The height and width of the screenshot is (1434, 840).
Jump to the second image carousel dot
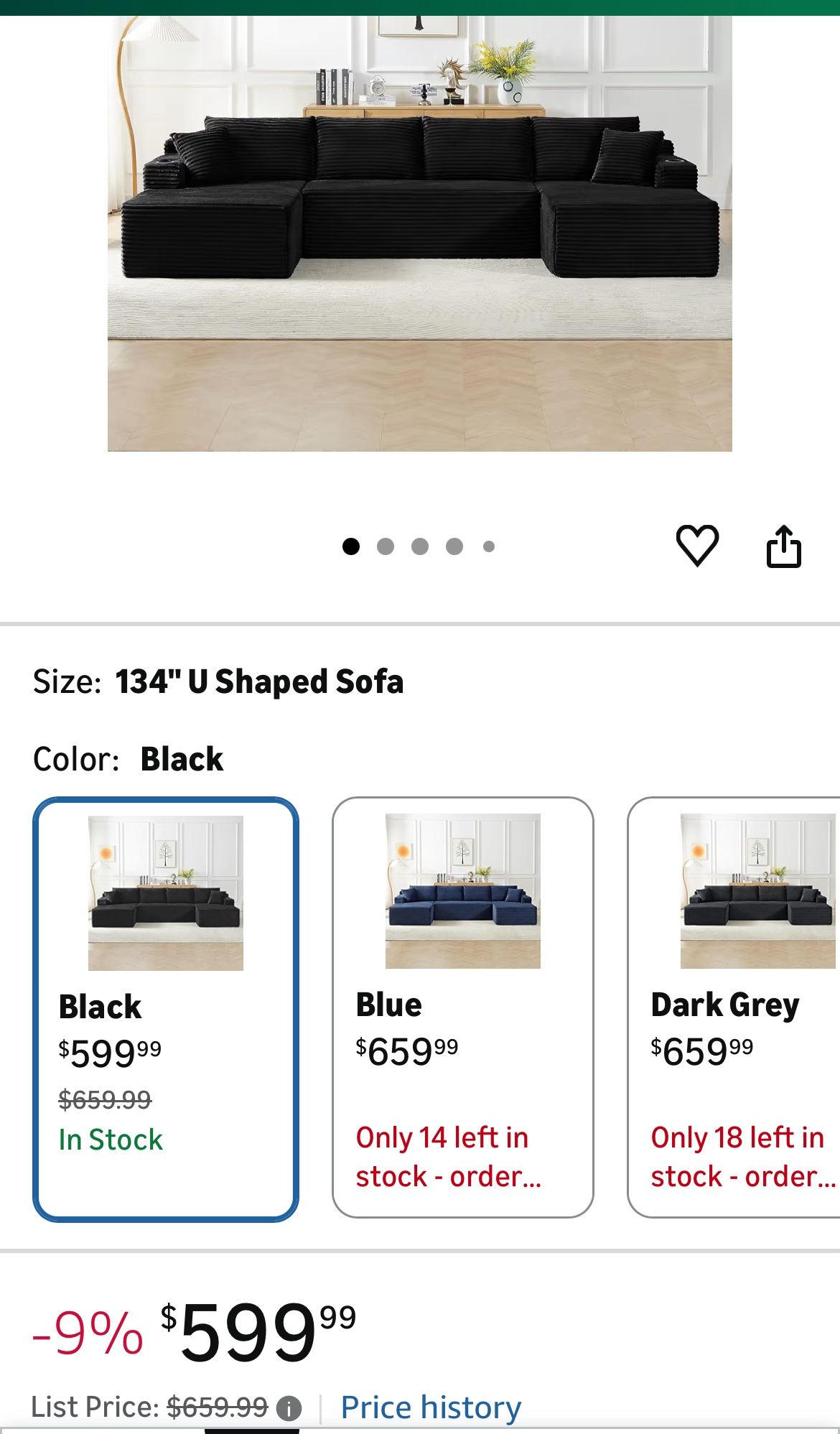point(386,546)
